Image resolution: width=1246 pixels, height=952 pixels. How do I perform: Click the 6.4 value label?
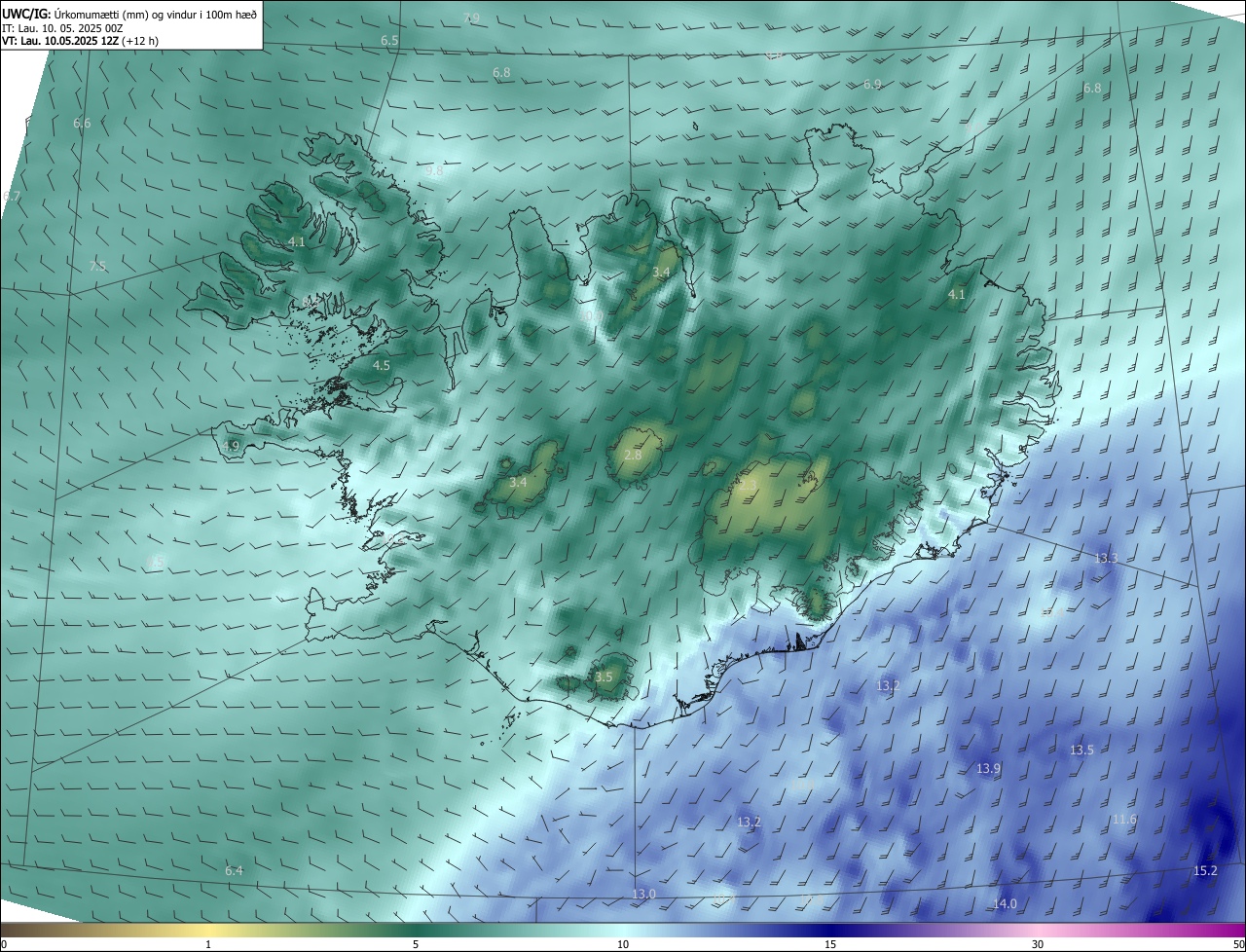(x=234, y=870)
